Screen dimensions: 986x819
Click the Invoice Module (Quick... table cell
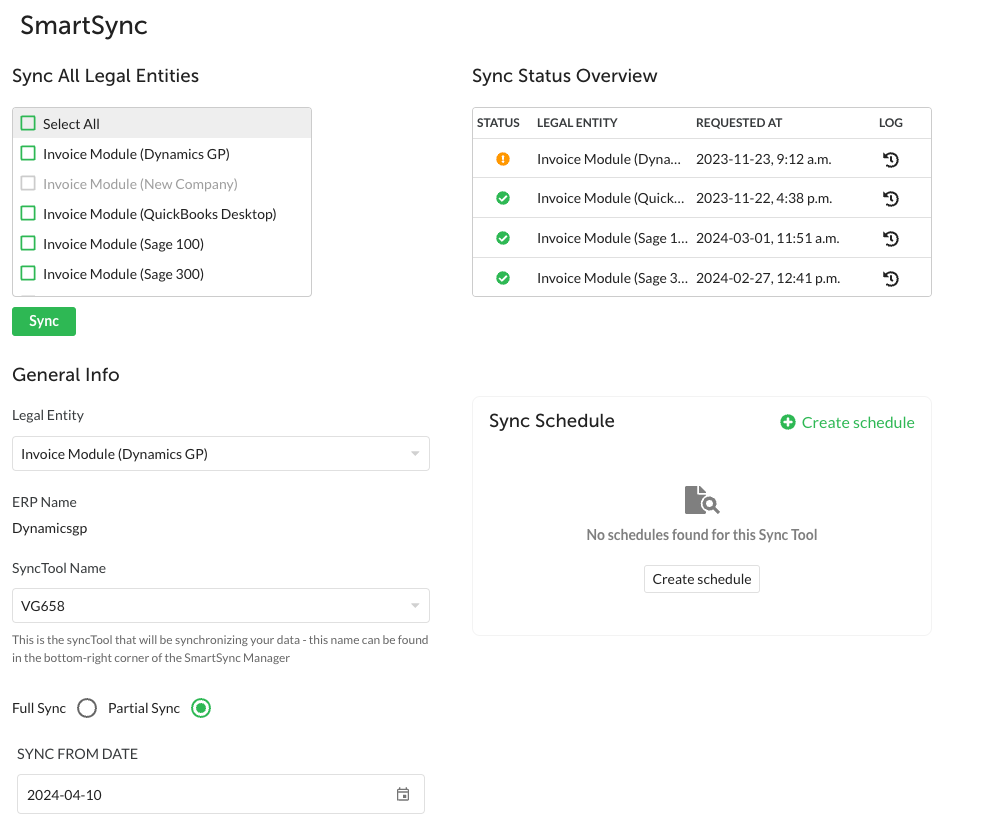tap(611, 198)
